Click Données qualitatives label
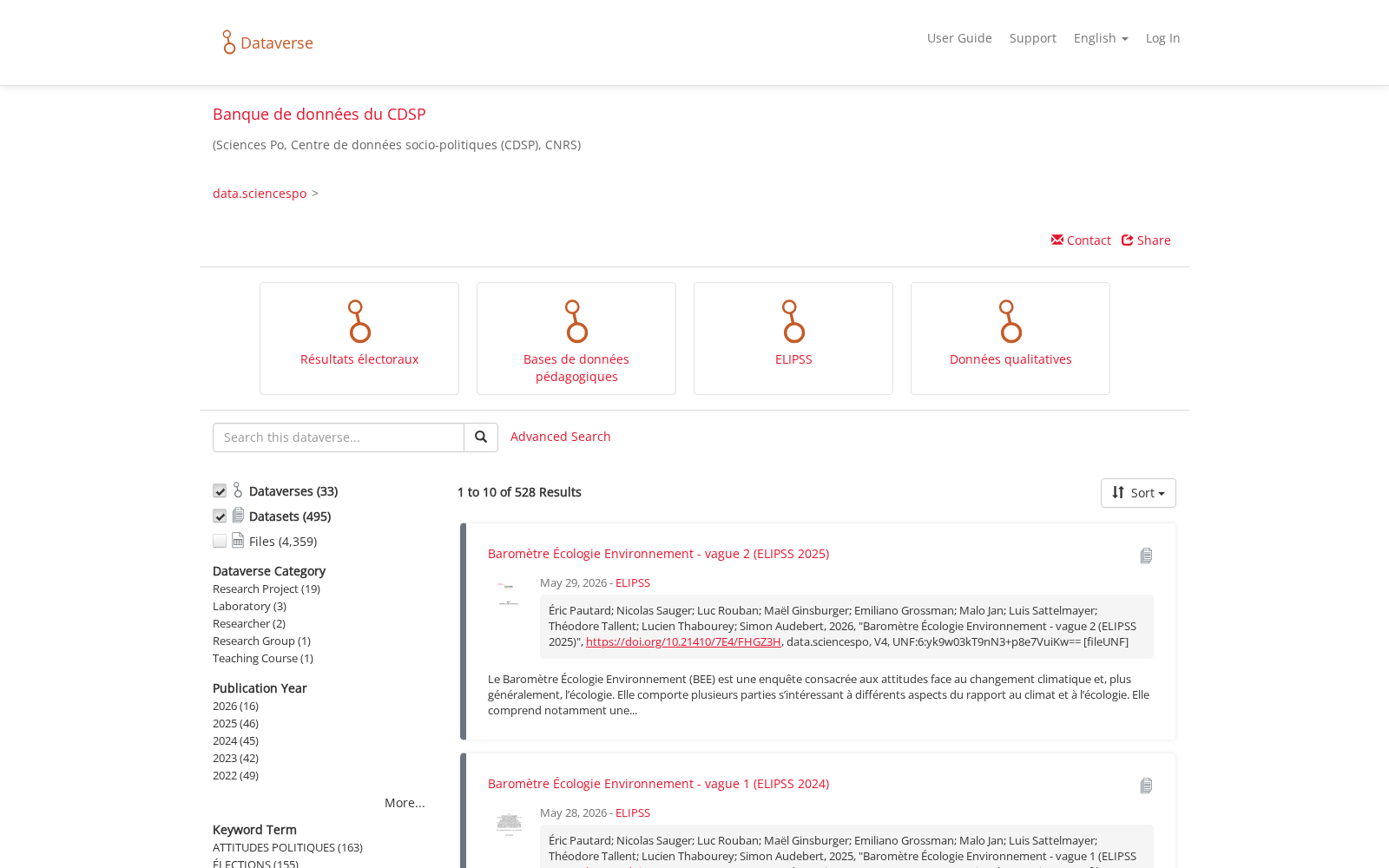Viewport: 1389px width, 868px height. [x=1010, y=359]
